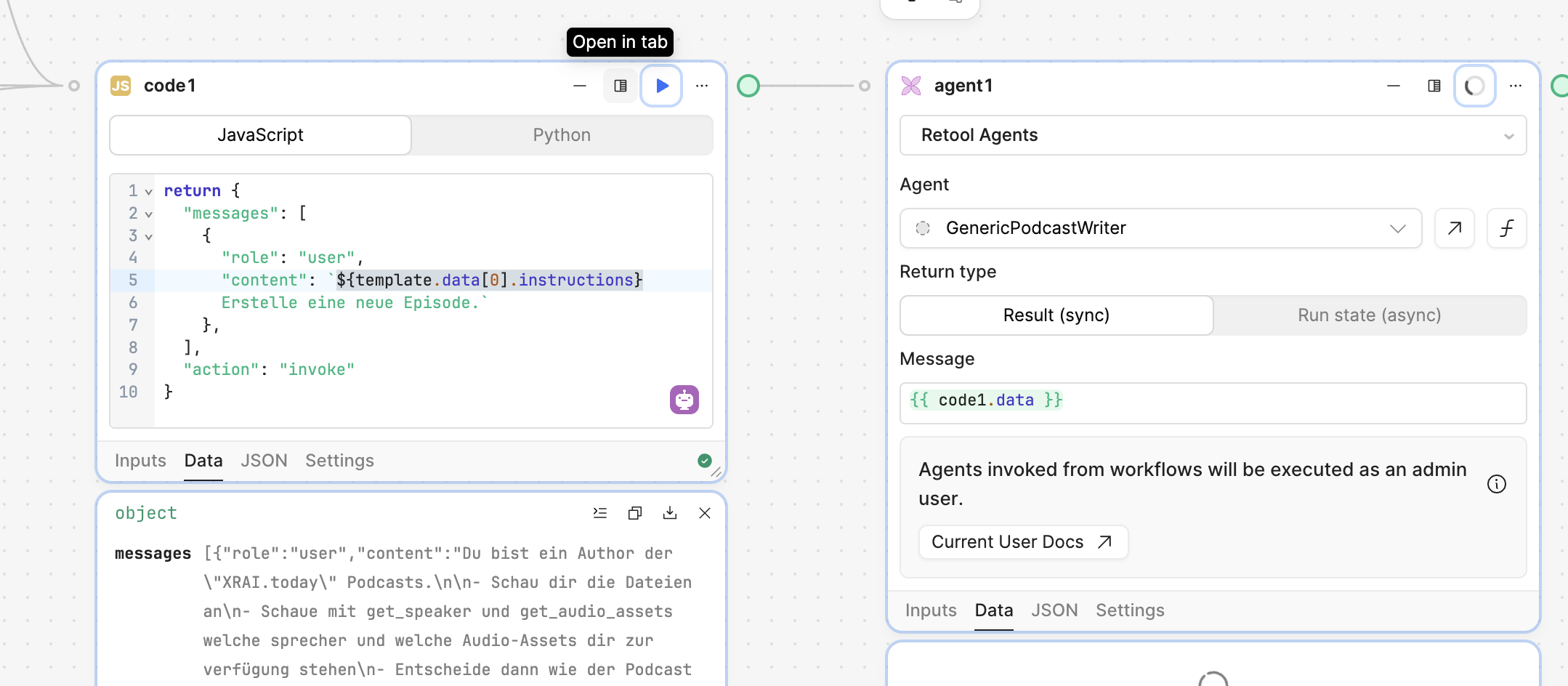The width and height of the screenshot is (1568, 686).
Task: Click the messages key in object output
Action: [x=153, y=554]
